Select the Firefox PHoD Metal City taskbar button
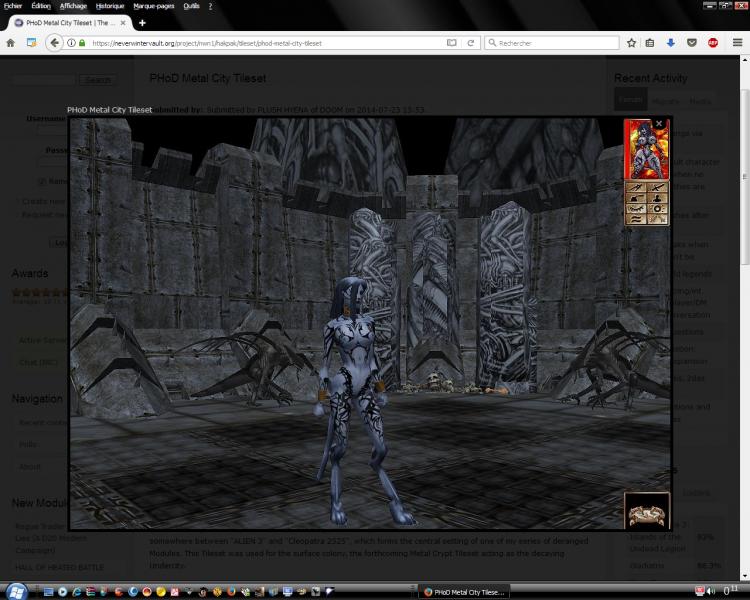The width and height of the screenshot is (750, 600). (x=464, y=592)
